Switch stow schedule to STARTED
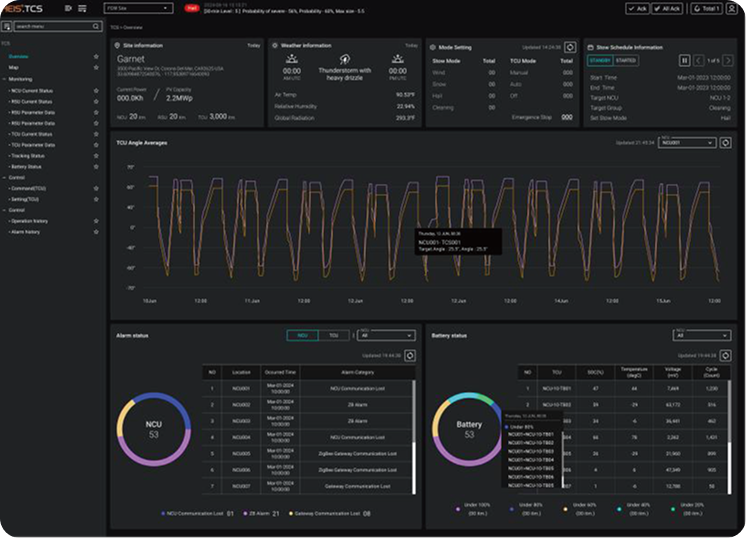746x538 pixels. [x=628, y=60]
